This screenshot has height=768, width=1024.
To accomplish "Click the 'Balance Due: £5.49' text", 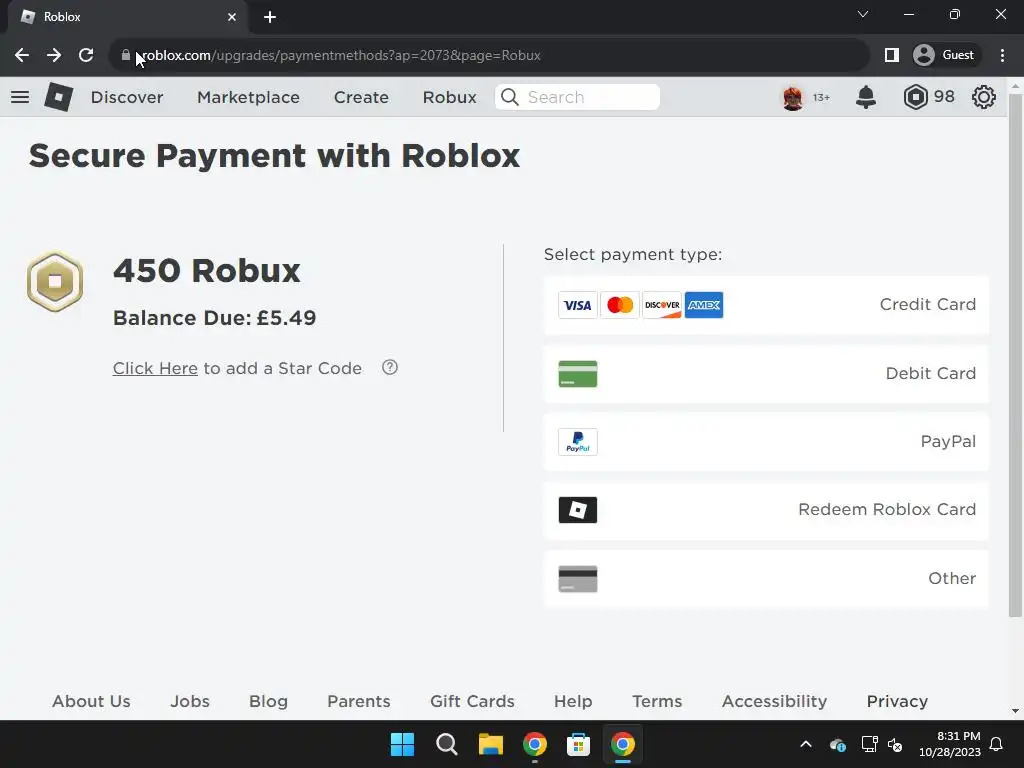I will (214, 318).
